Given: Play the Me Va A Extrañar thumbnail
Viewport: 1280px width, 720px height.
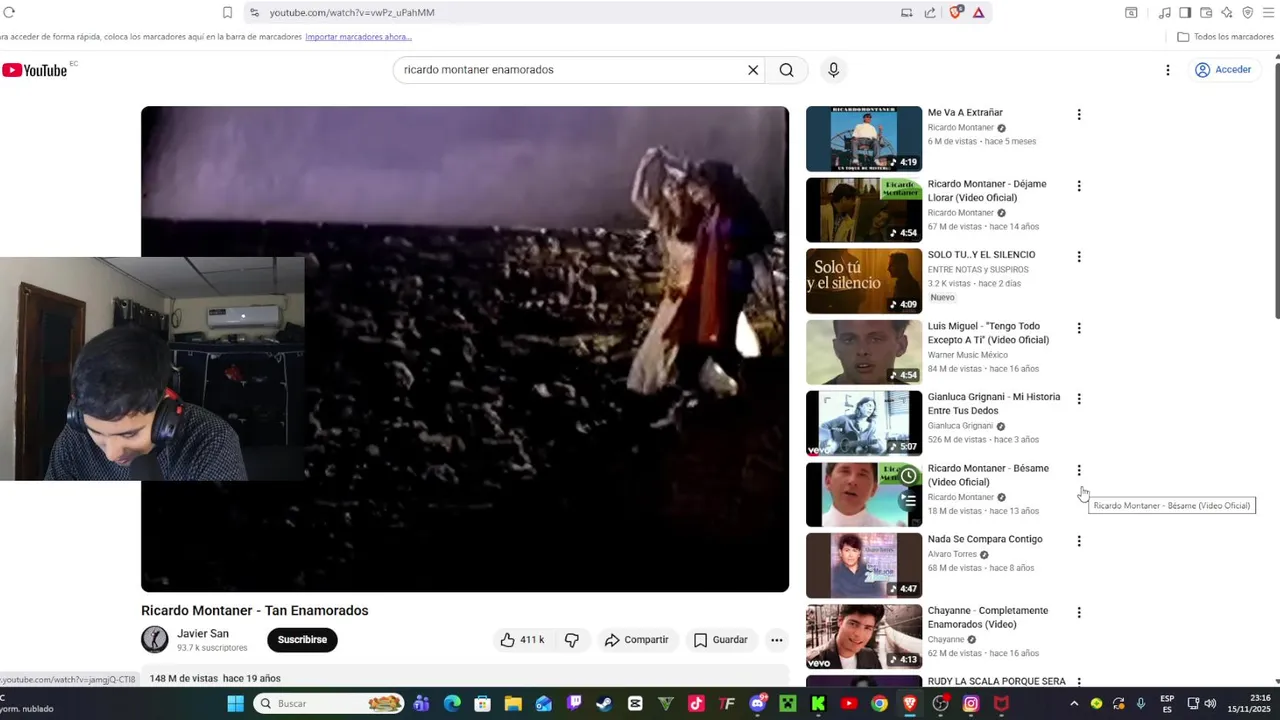Looking at the screenshot, I should pyautogui.click(x=864, y=139).
